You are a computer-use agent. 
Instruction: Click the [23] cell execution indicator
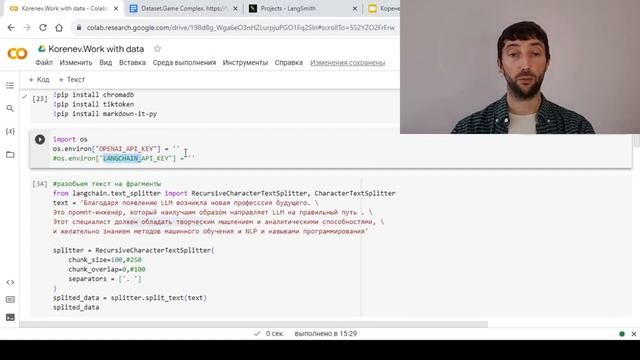tap(40, 98)
